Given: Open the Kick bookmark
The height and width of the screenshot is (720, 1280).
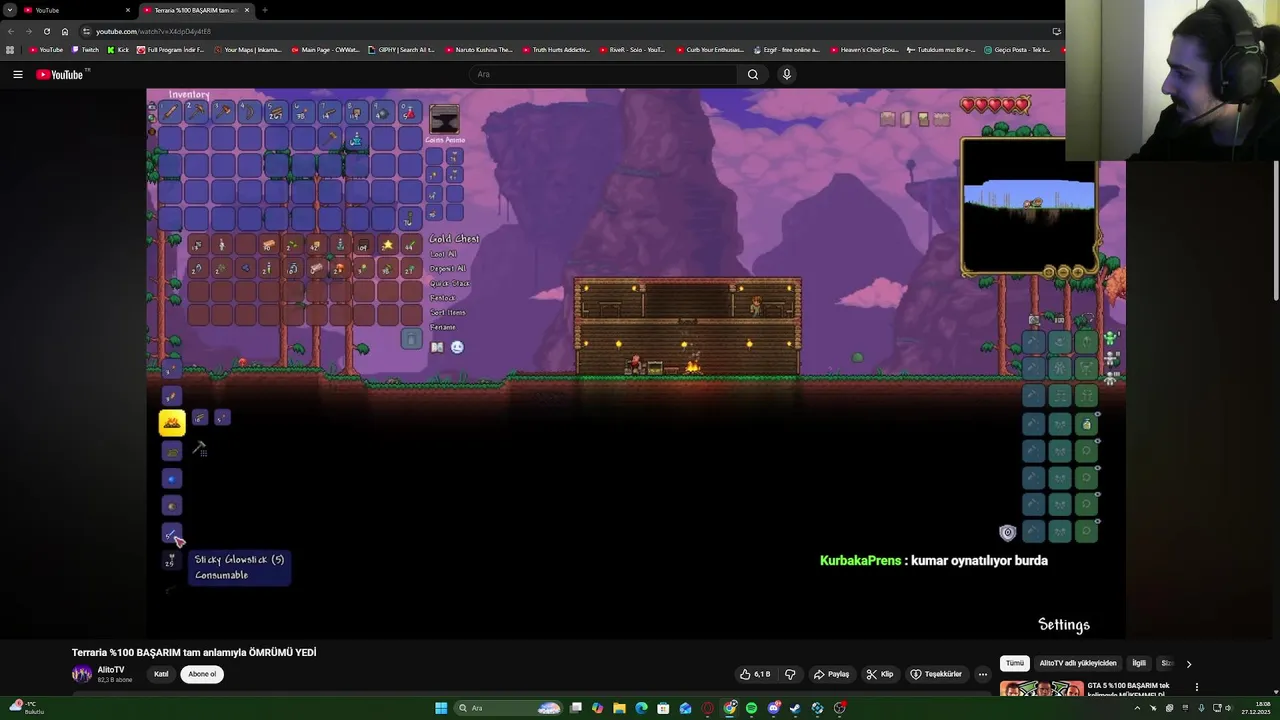Looking at the screenshot, I should tap(118, 50).
